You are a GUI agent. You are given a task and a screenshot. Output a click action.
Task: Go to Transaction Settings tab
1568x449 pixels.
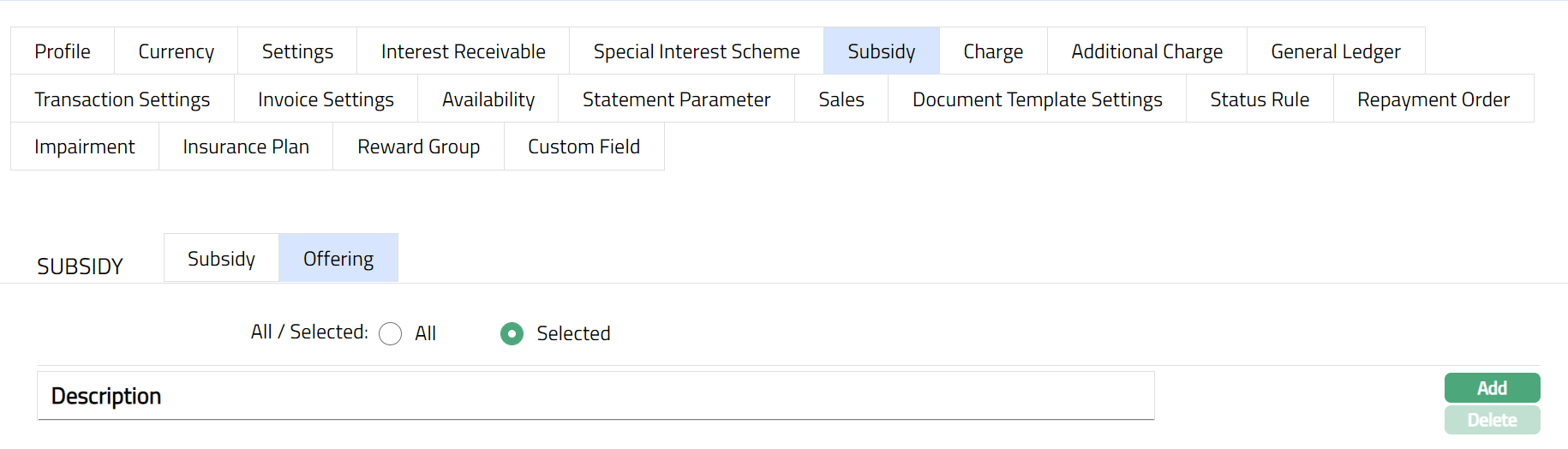[123, 99]
